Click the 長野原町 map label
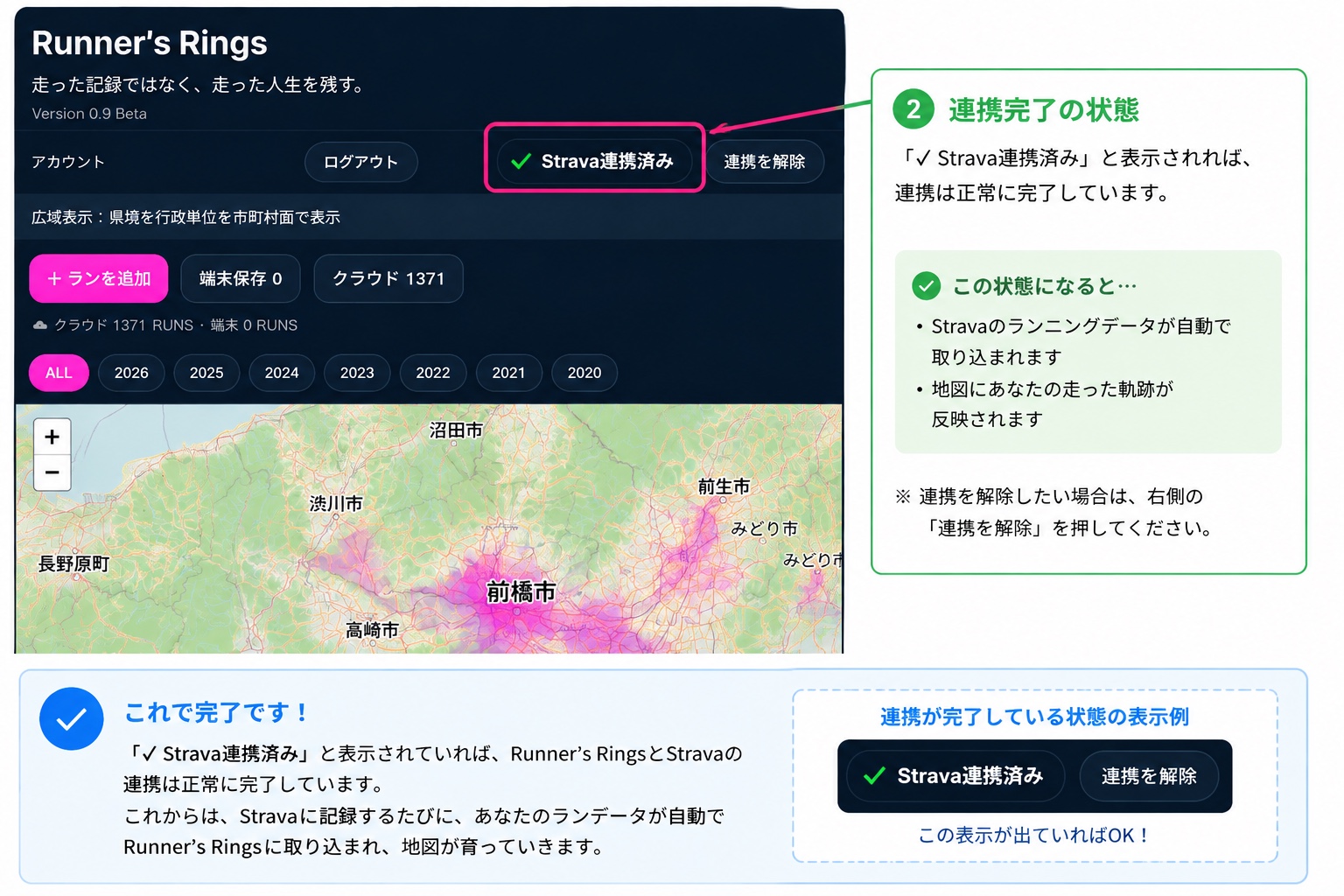This screenshot has width=1344, height=896. [74, 564]
